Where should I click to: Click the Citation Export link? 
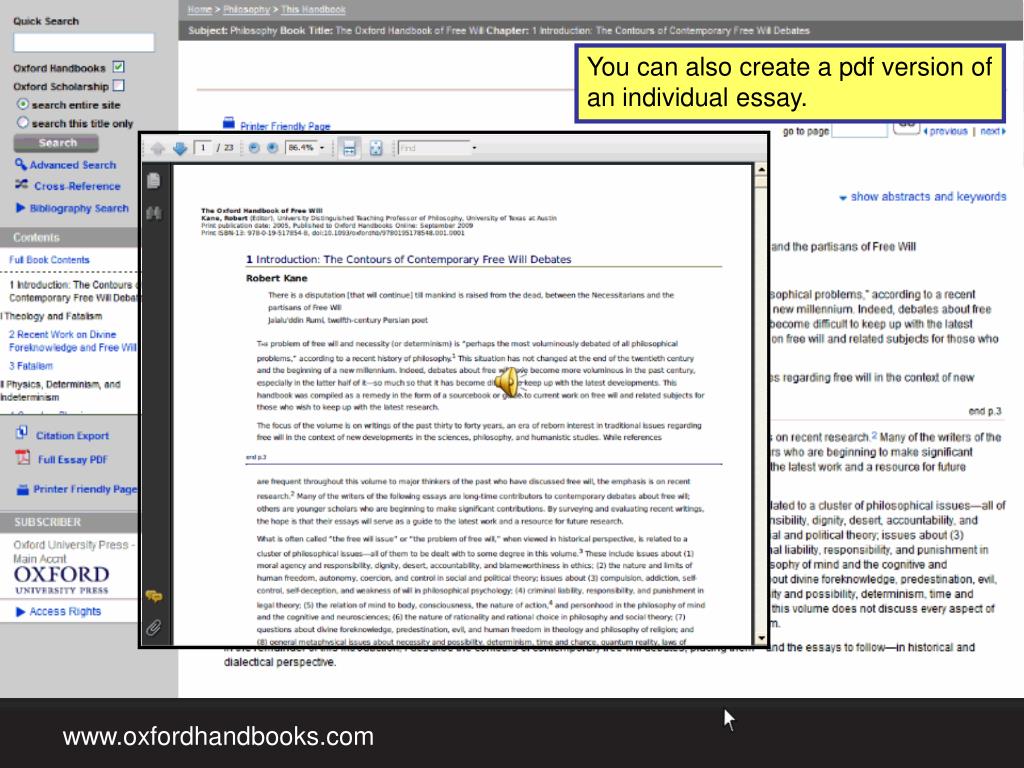point(72,436)
